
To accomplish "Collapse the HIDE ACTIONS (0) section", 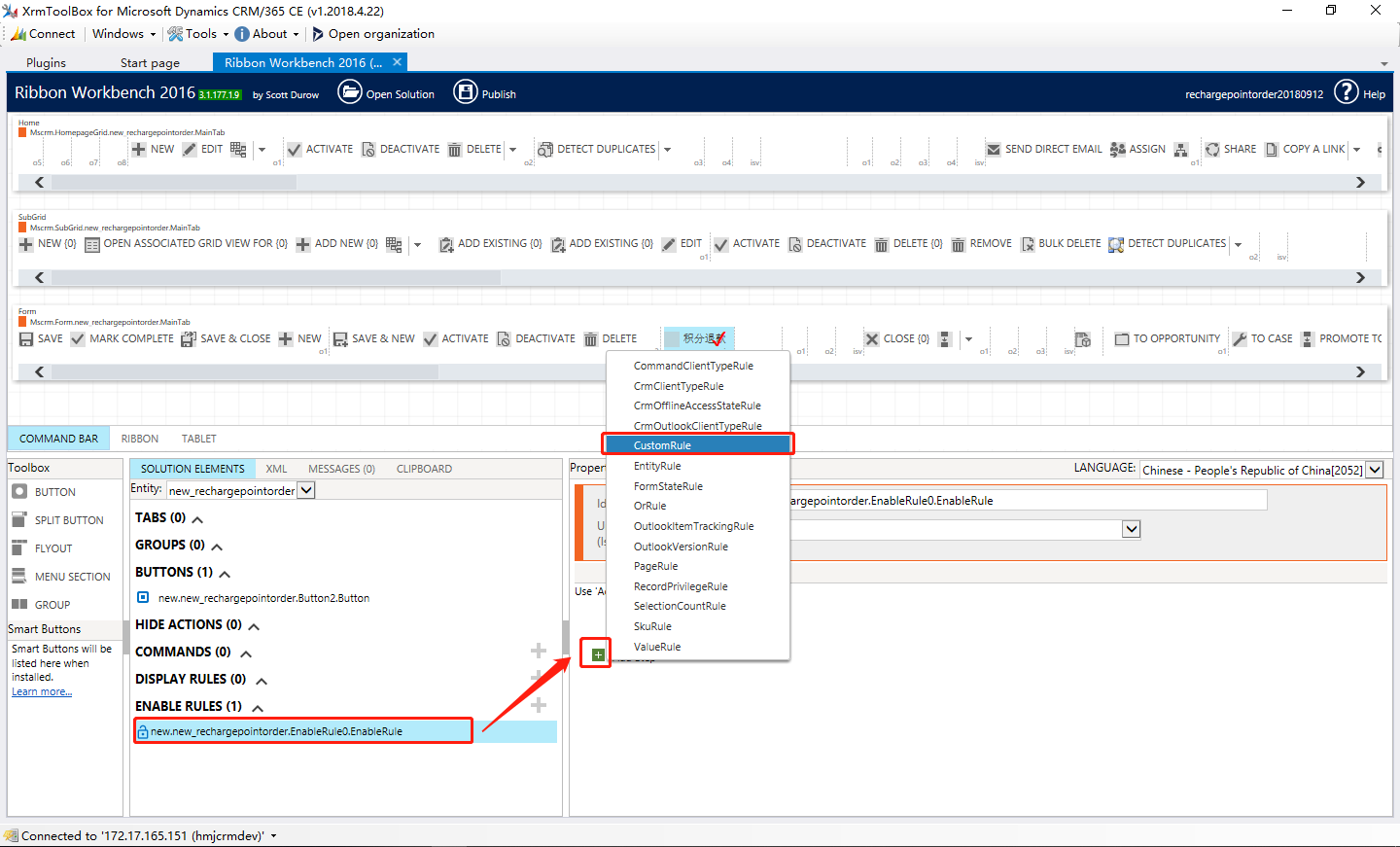I will click(254, 626).
